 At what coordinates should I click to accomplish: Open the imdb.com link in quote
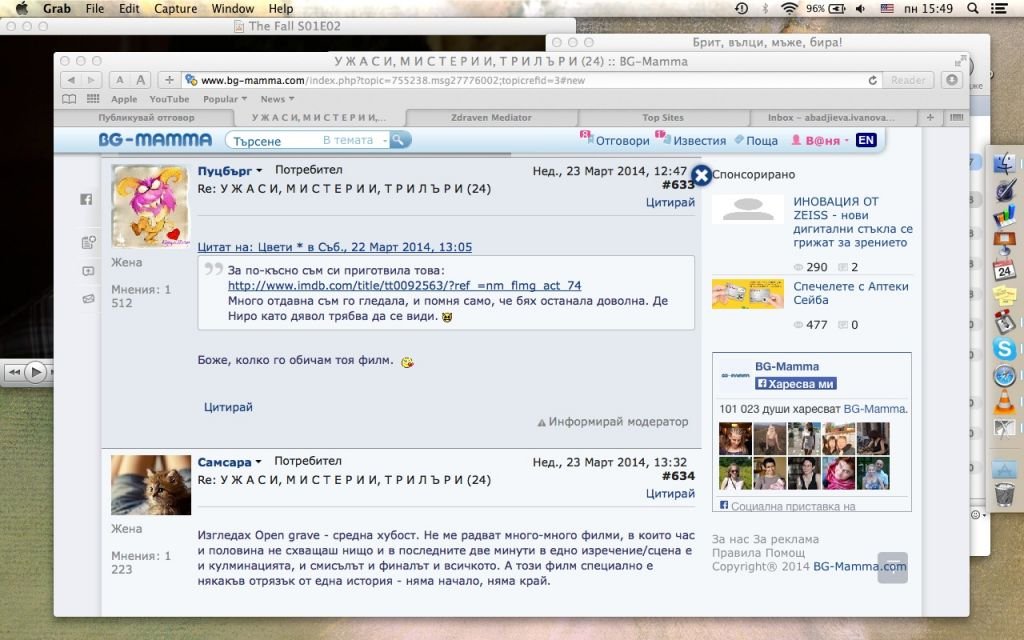[404, 285]
